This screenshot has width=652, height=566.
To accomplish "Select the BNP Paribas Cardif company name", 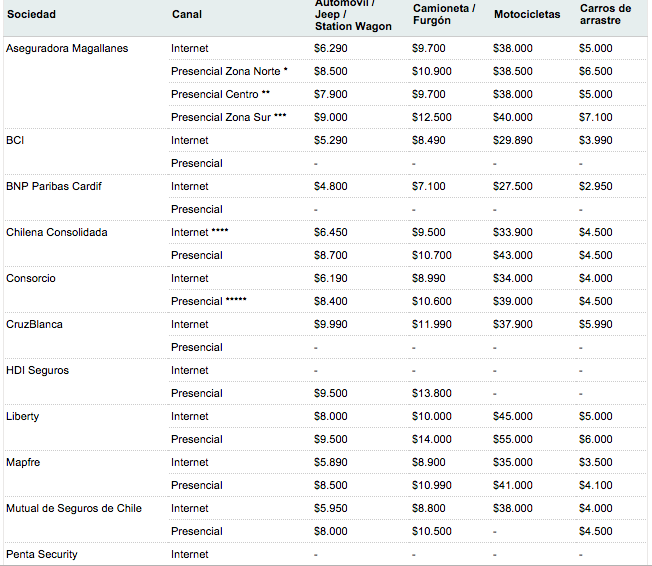I will click(x=54, y=186).
